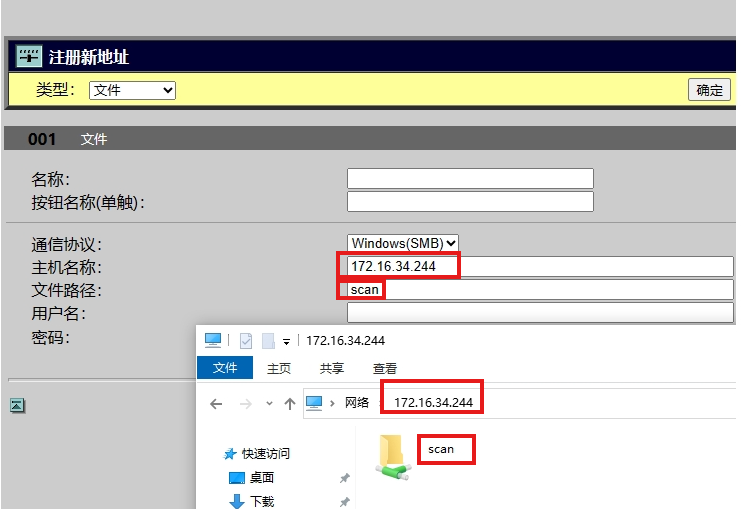Switch to the 主页 ribbon tab
The width and height of the screenshot is (742, 509).
(x=279, y=368)
